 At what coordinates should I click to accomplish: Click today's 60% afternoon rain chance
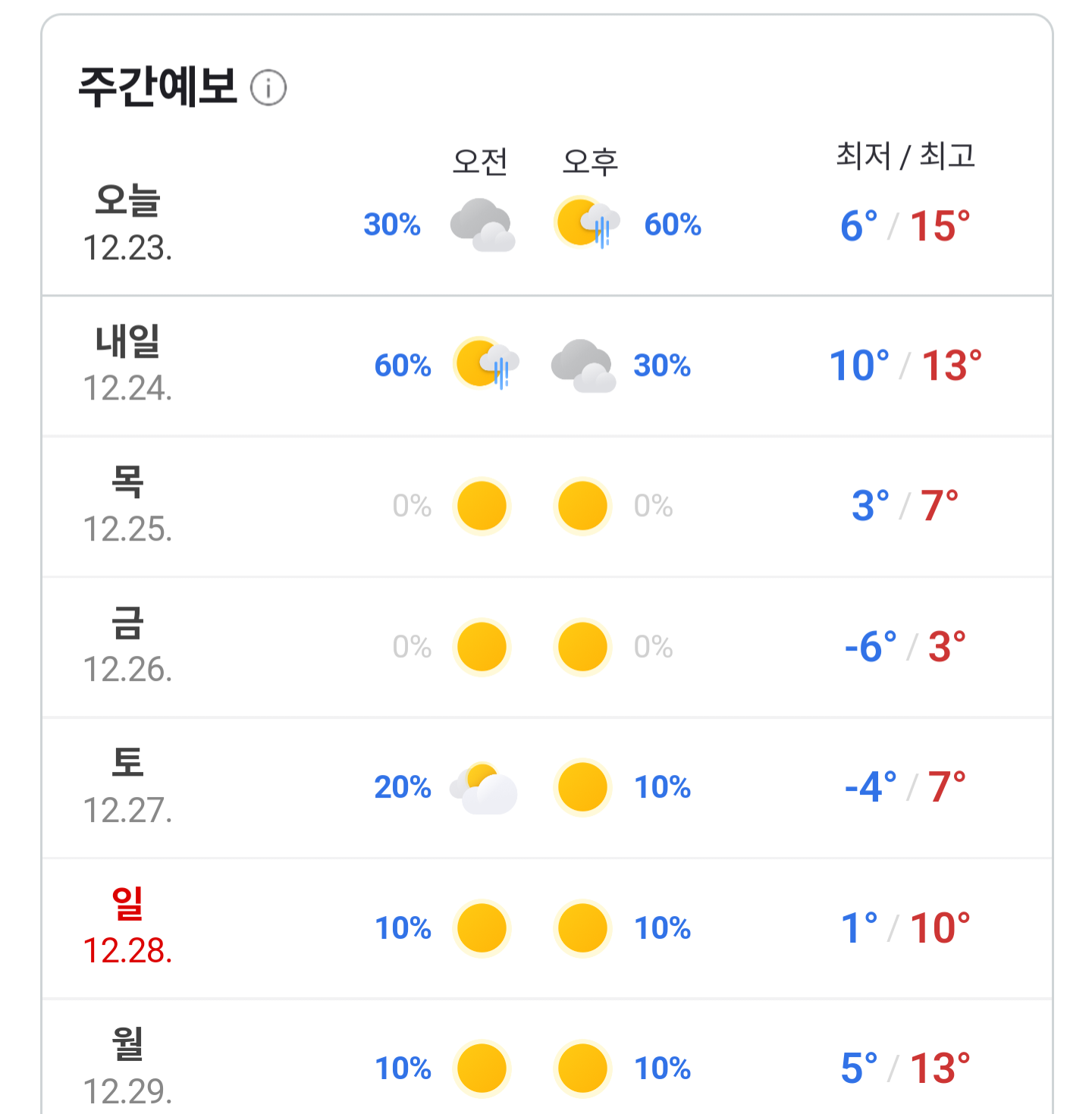point(673,224)
